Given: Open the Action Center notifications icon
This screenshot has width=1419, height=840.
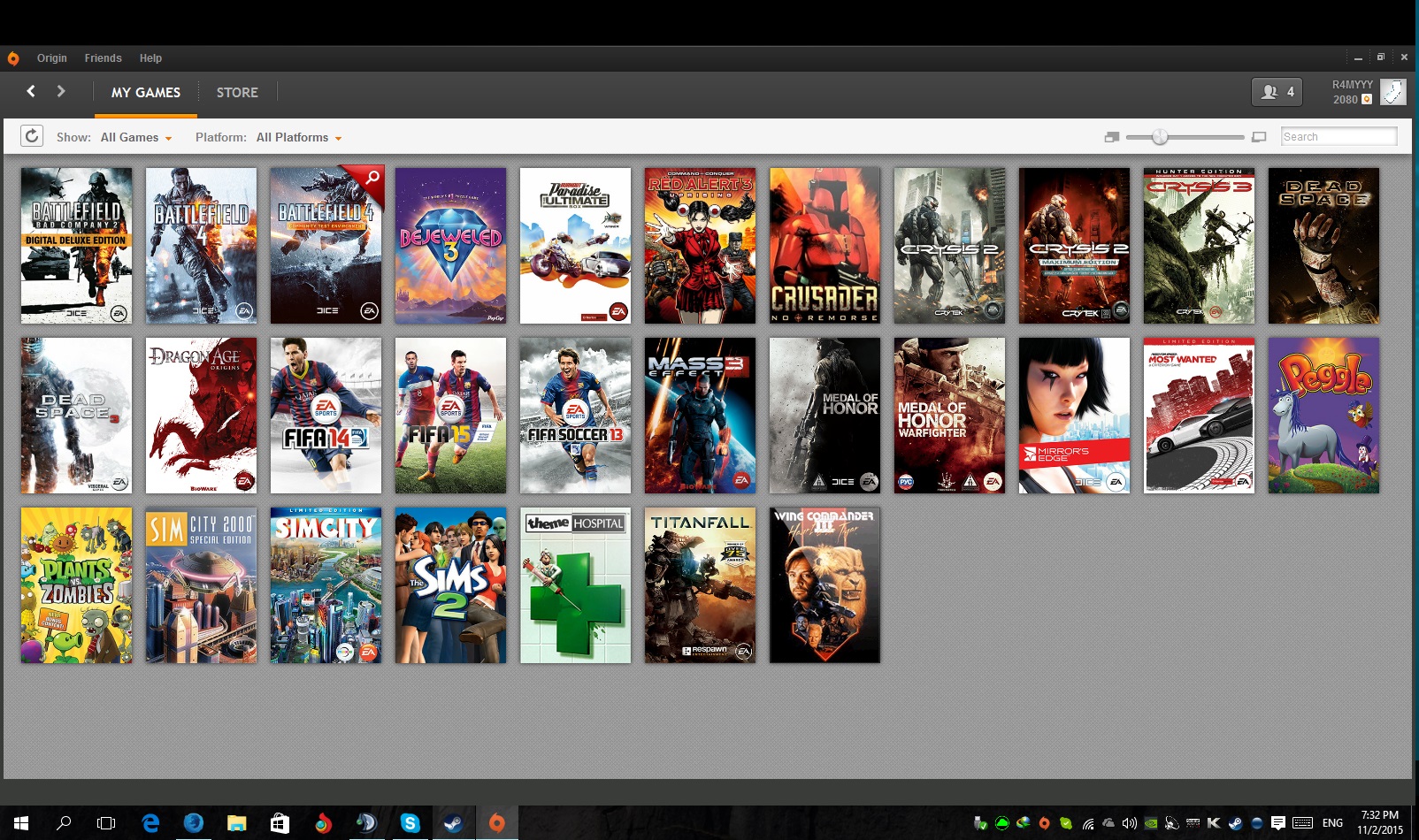Looking at the screenshot, I should pyautogui.click(x=1278, y=823).
